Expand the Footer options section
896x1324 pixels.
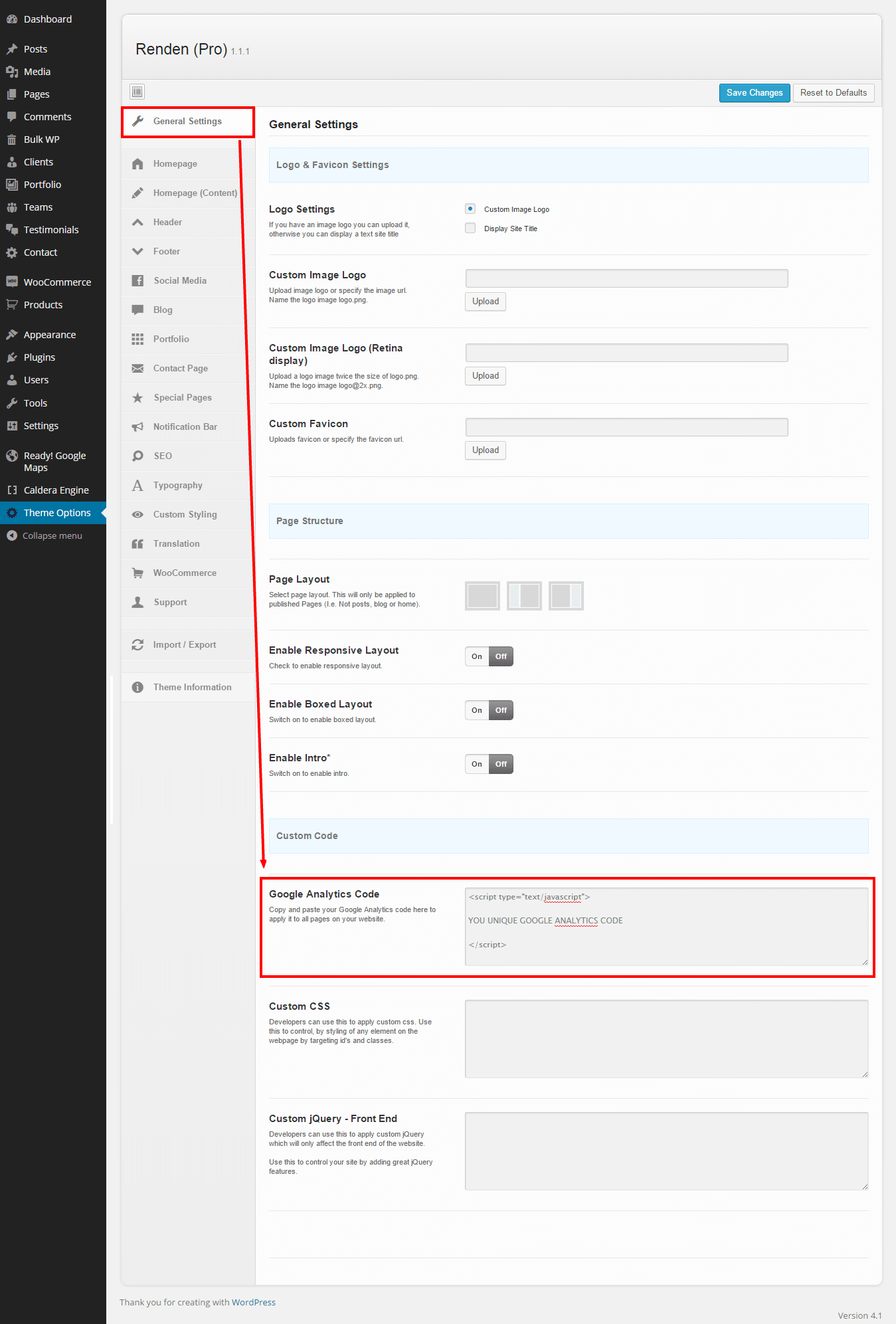pos(167,252)
